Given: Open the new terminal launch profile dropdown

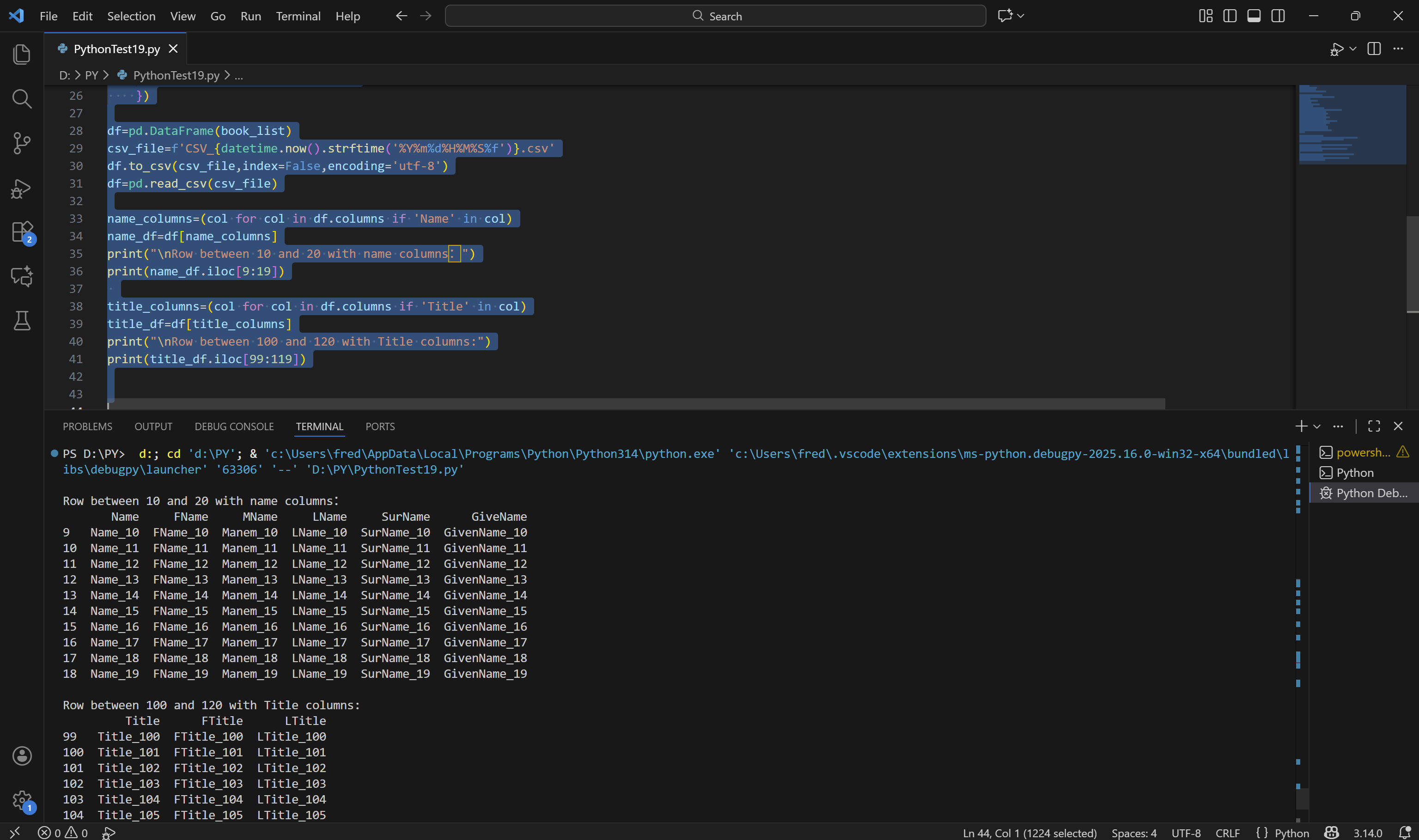Looking at the screenshot, I should click(x=1316, y=426).
